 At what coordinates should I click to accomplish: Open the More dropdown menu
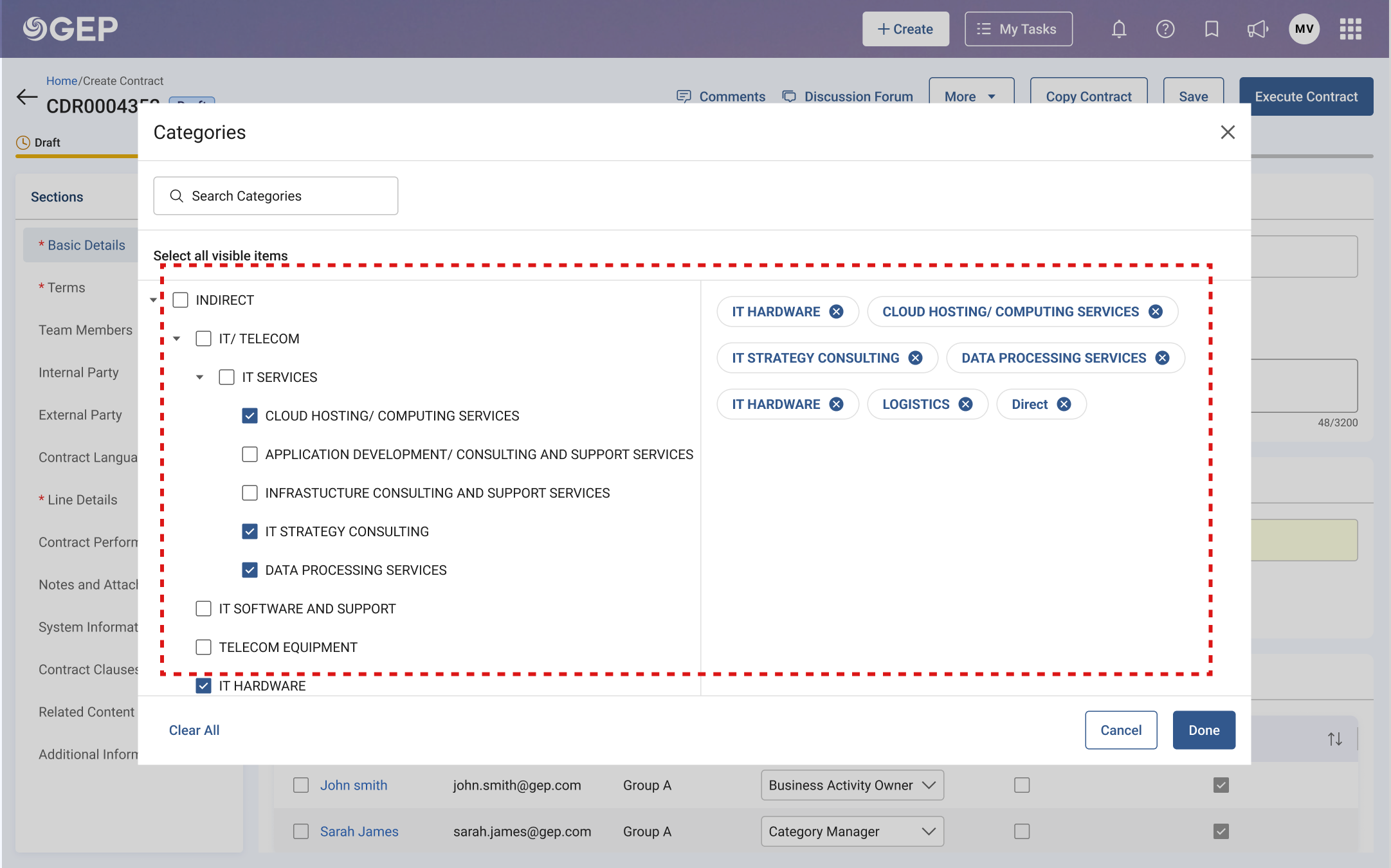click(x=971, y=96)
